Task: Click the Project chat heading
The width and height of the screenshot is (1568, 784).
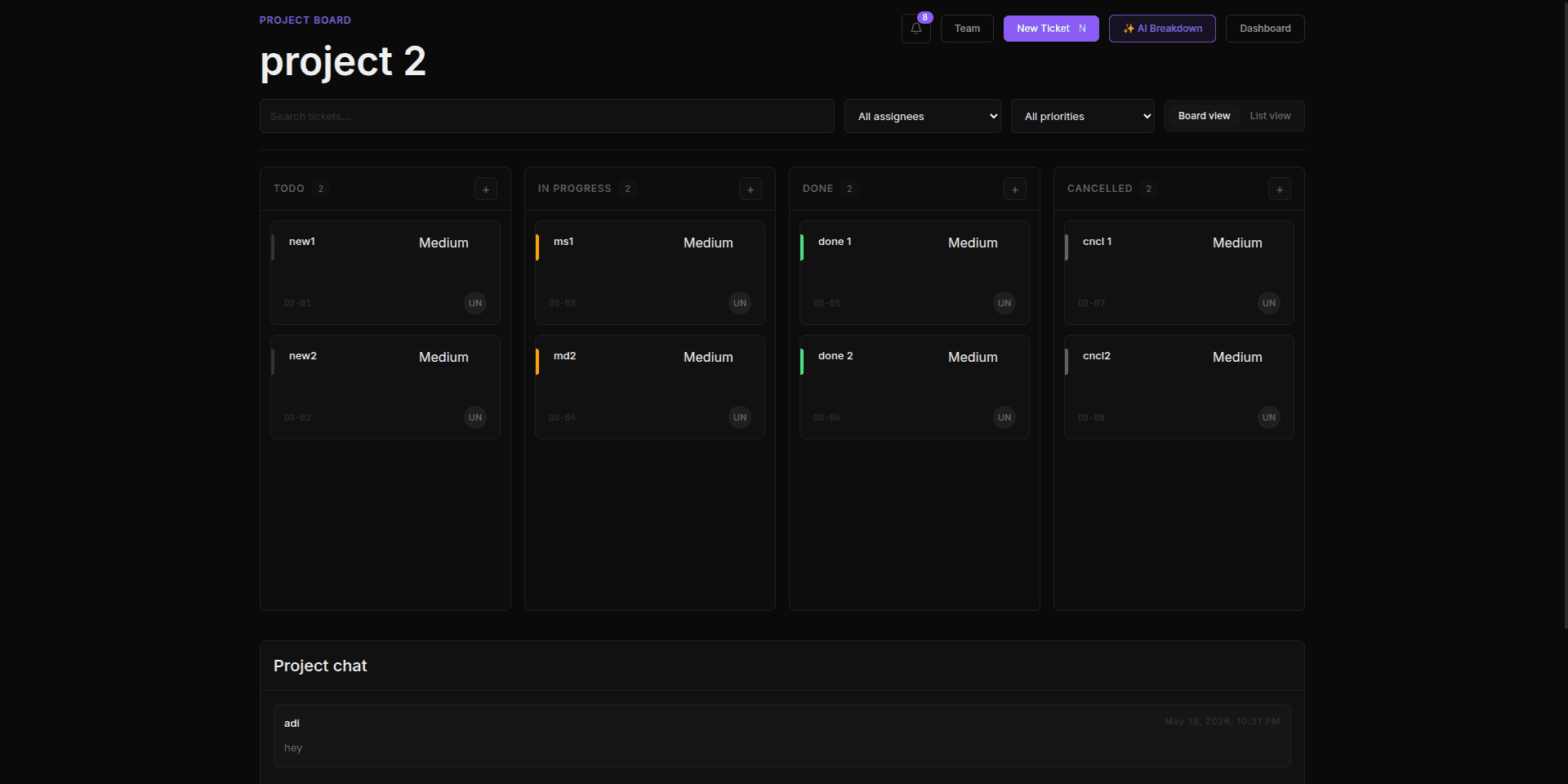Action: click(x=320, y=666)
